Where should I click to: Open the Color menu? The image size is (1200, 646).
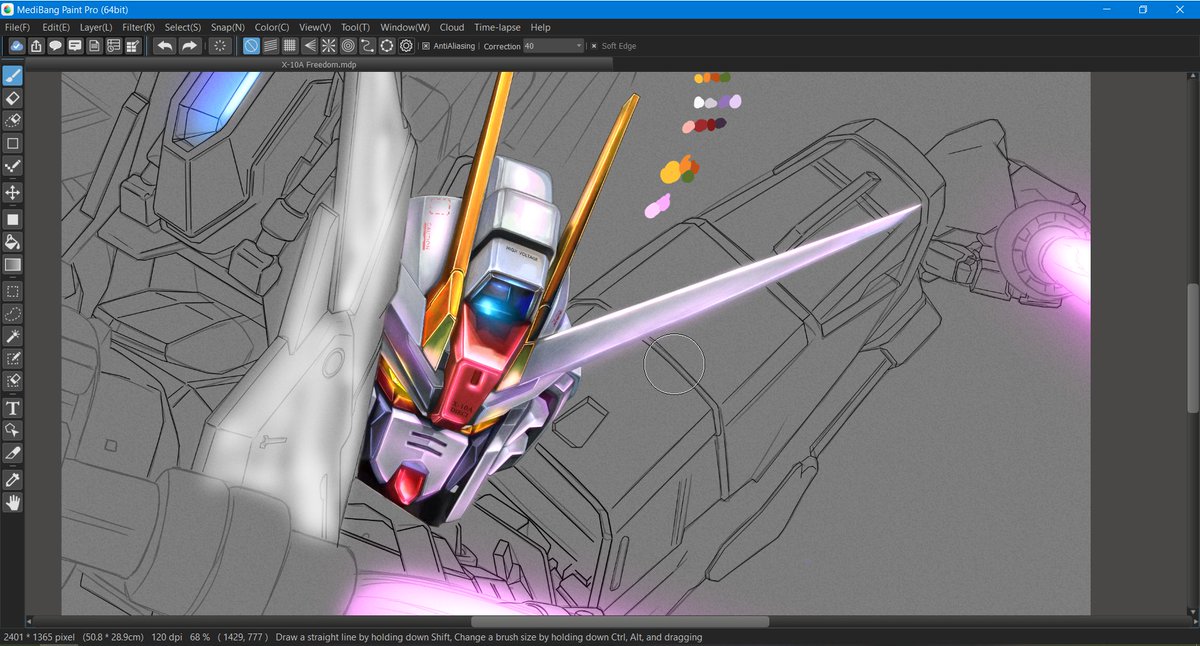click(x=272, y=27)
